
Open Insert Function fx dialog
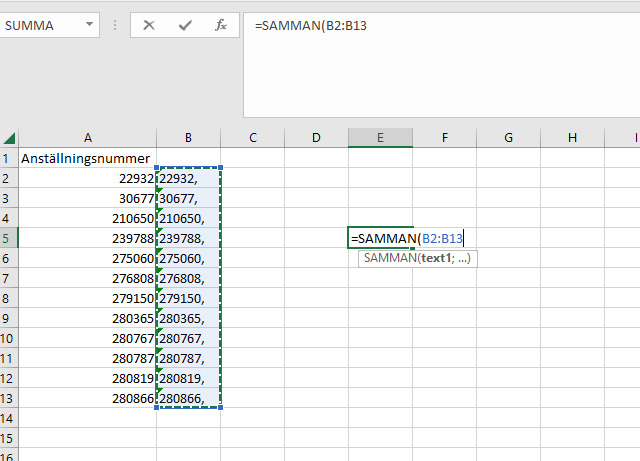221,25
